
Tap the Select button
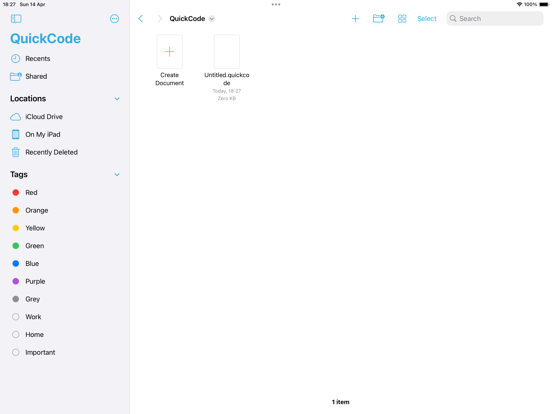click(x=427, y=19)
